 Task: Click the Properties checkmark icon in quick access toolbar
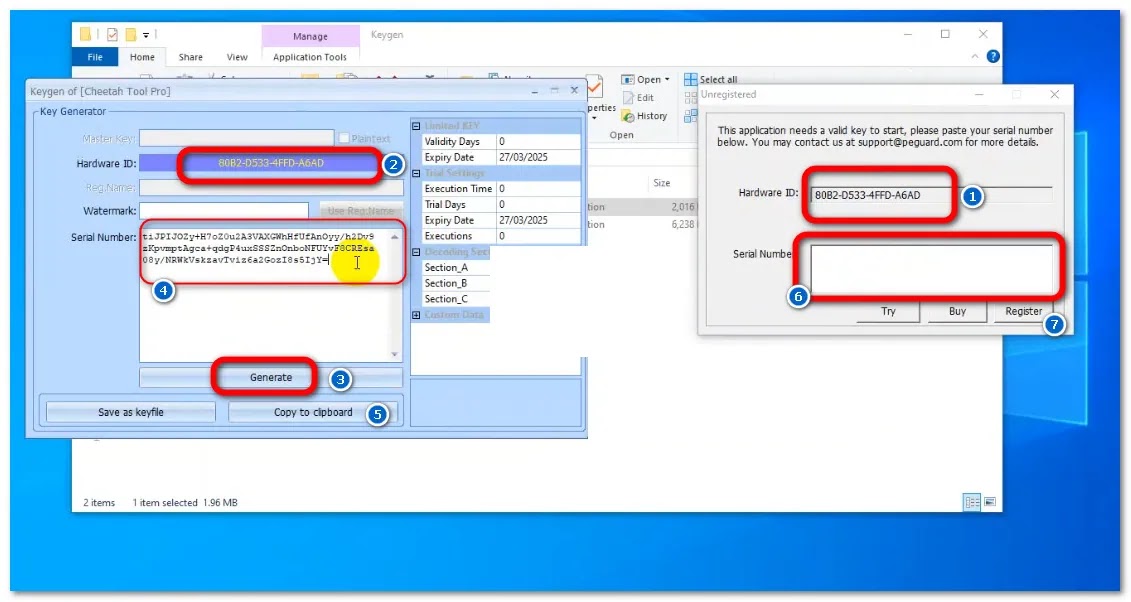(x=112, y=34)
